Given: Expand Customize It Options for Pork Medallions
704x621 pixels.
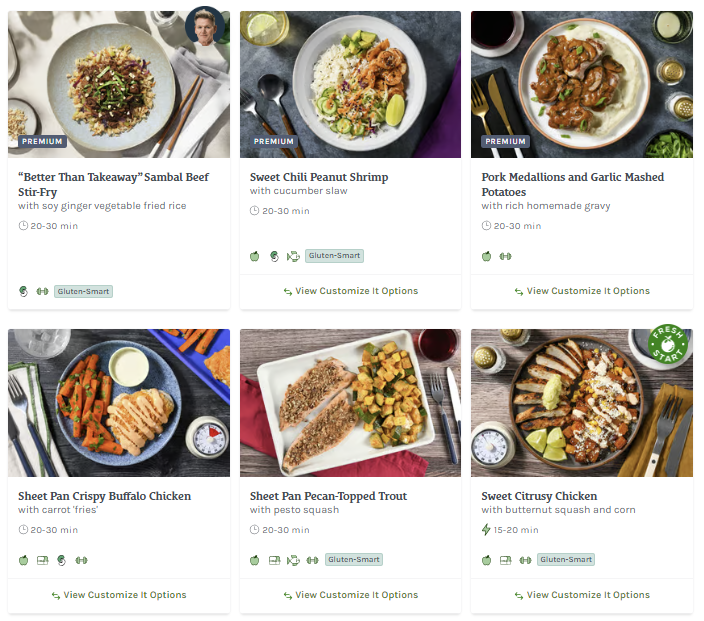Looking at the screenshot, I should [581, 291].
